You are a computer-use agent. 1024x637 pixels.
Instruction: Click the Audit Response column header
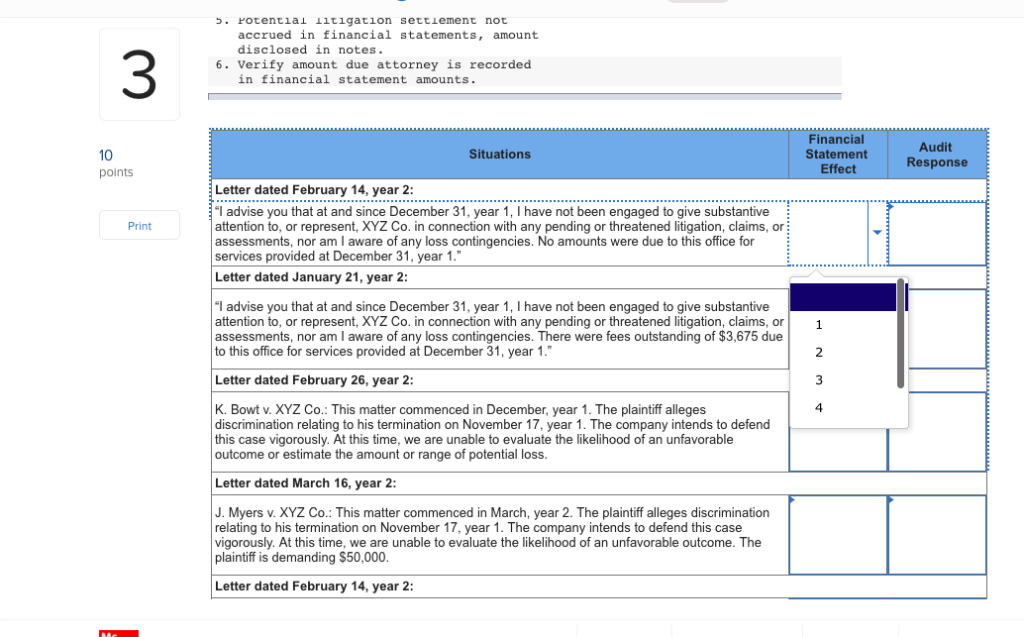tap(936, 154)
